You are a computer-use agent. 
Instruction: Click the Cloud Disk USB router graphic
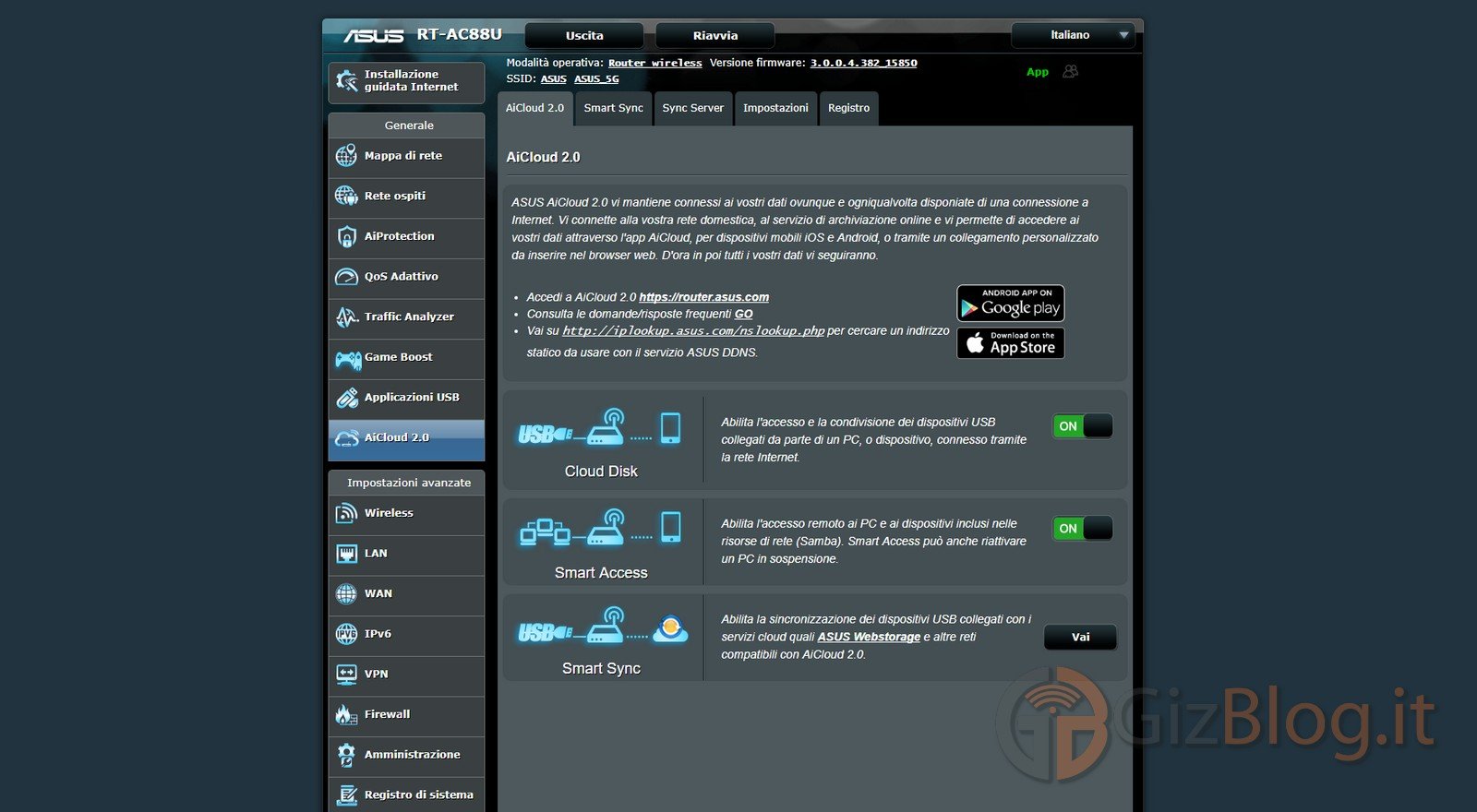tap(600, 428)
